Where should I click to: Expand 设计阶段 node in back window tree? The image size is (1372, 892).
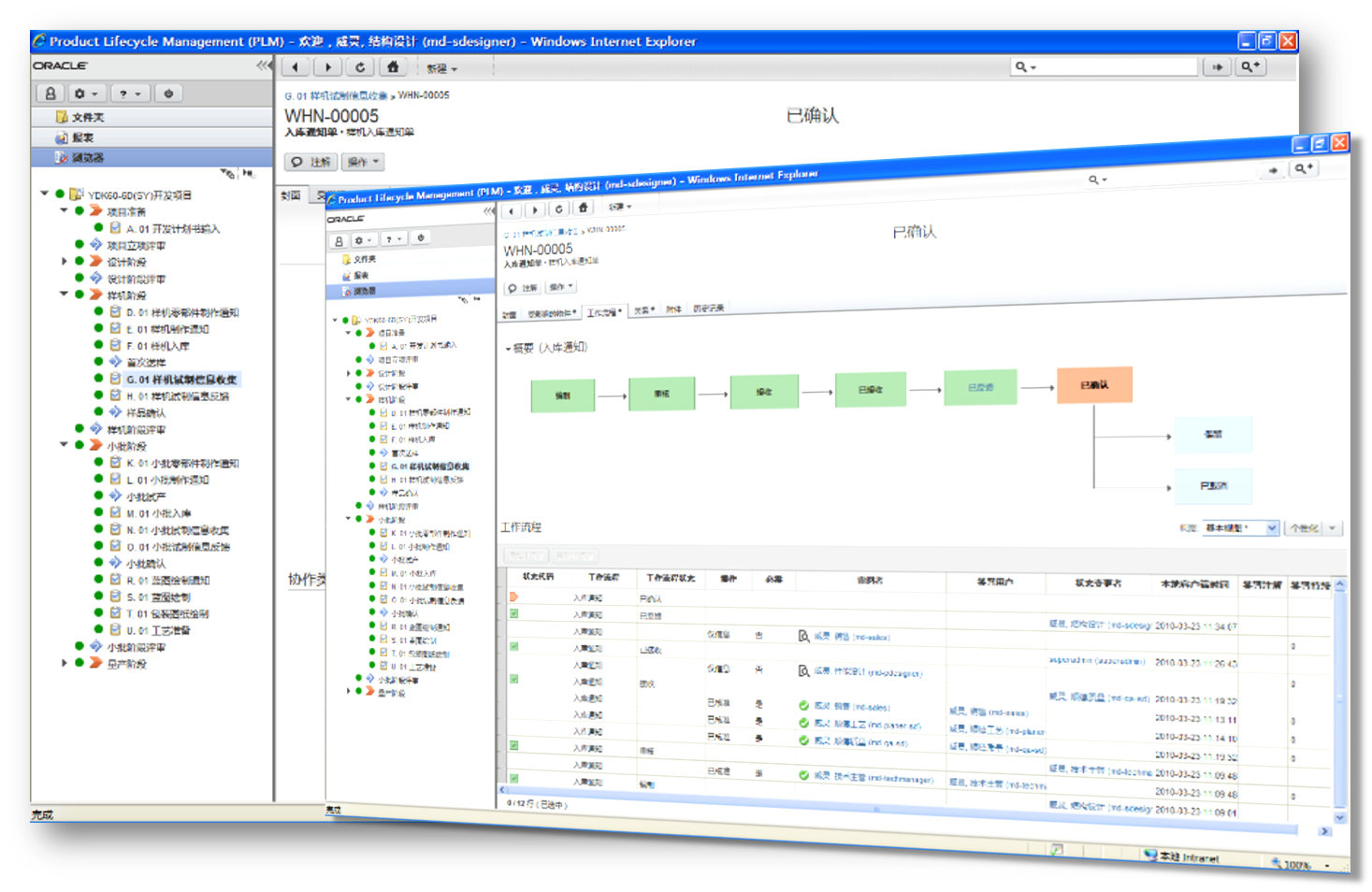(64, 262)
